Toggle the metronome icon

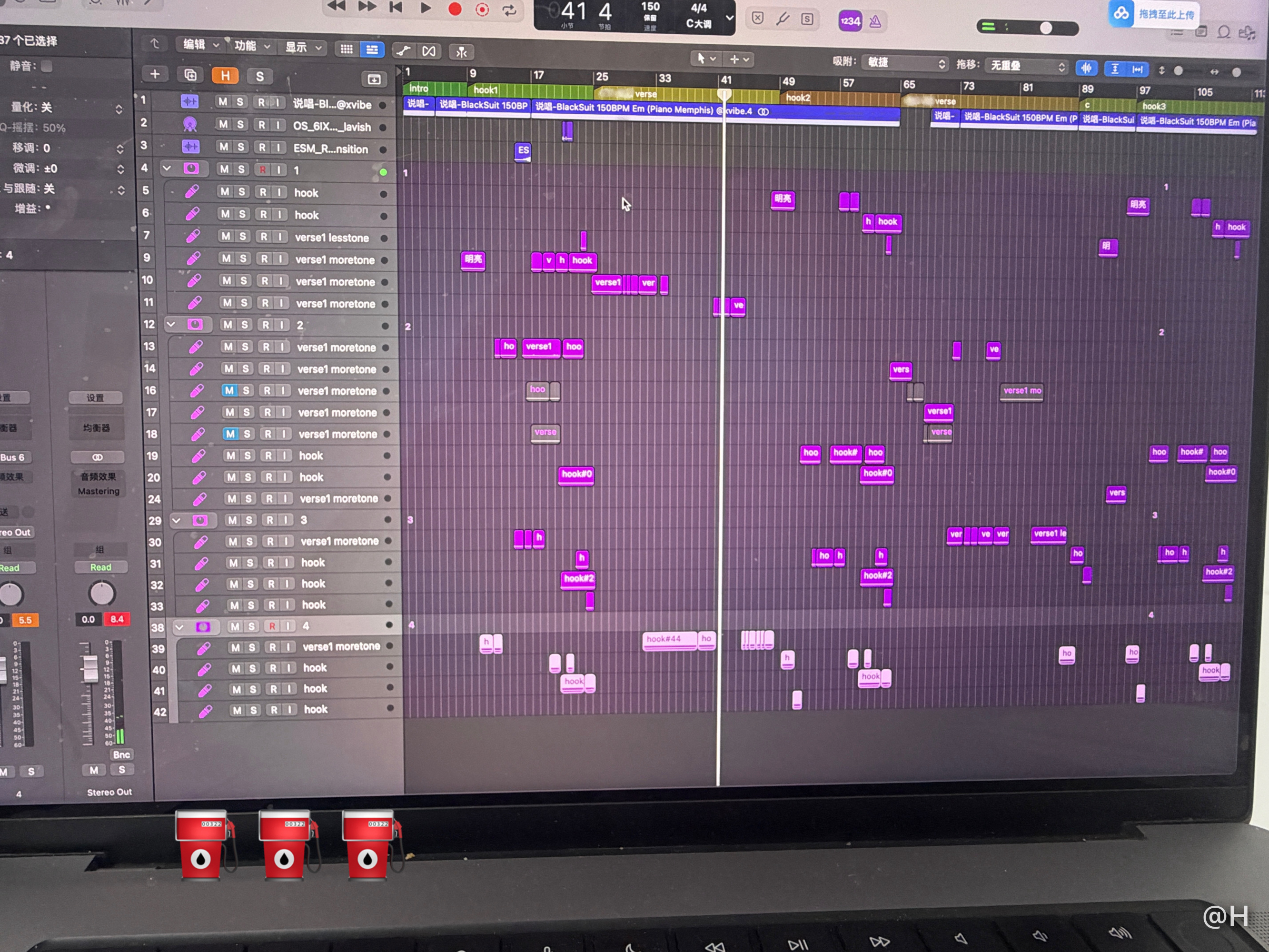coord(875,21)
